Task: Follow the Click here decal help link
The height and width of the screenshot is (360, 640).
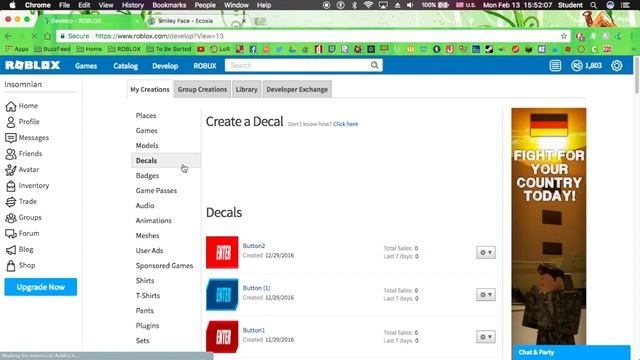Action: click(x=345, y=124)
